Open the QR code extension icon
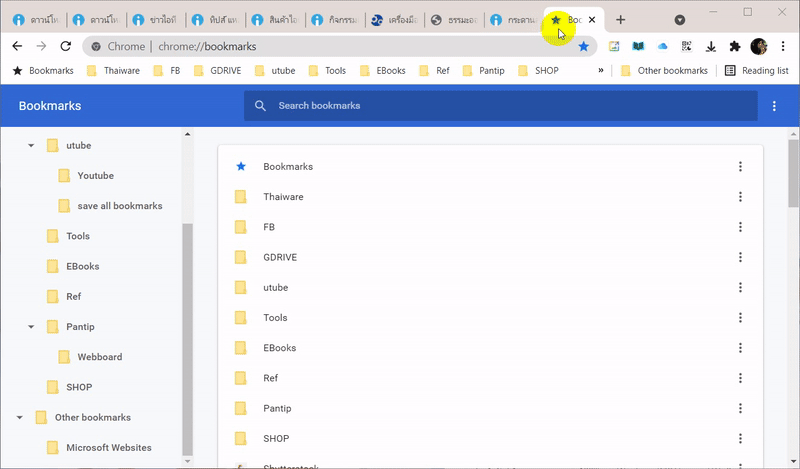The image size is (800, 469). pyautogui.click(x=687, y=46)
